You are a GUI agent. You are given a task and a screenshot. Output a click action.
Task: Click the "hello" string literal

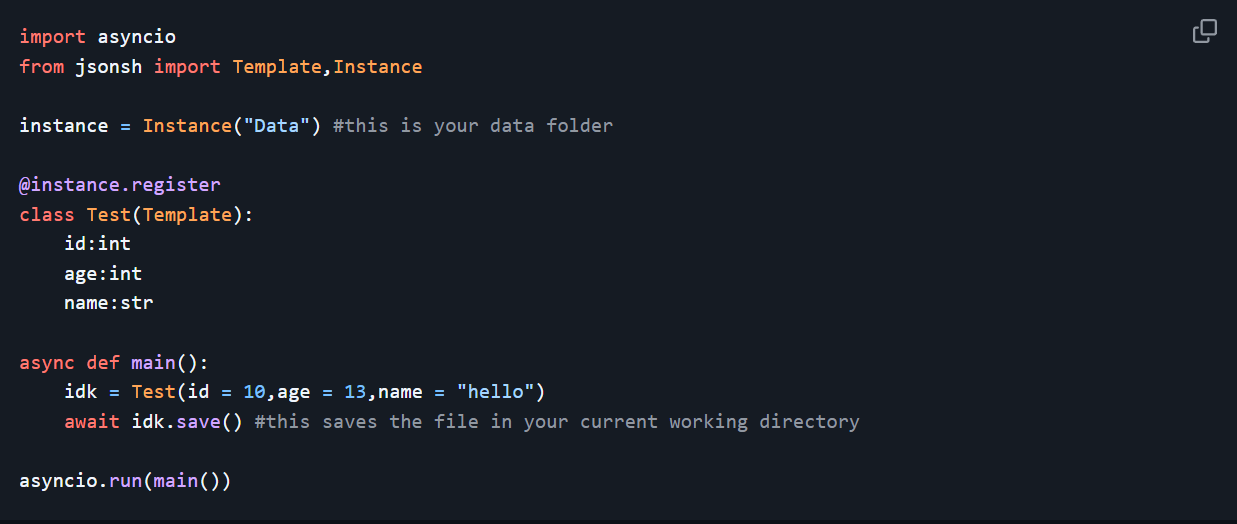[495, 391]
